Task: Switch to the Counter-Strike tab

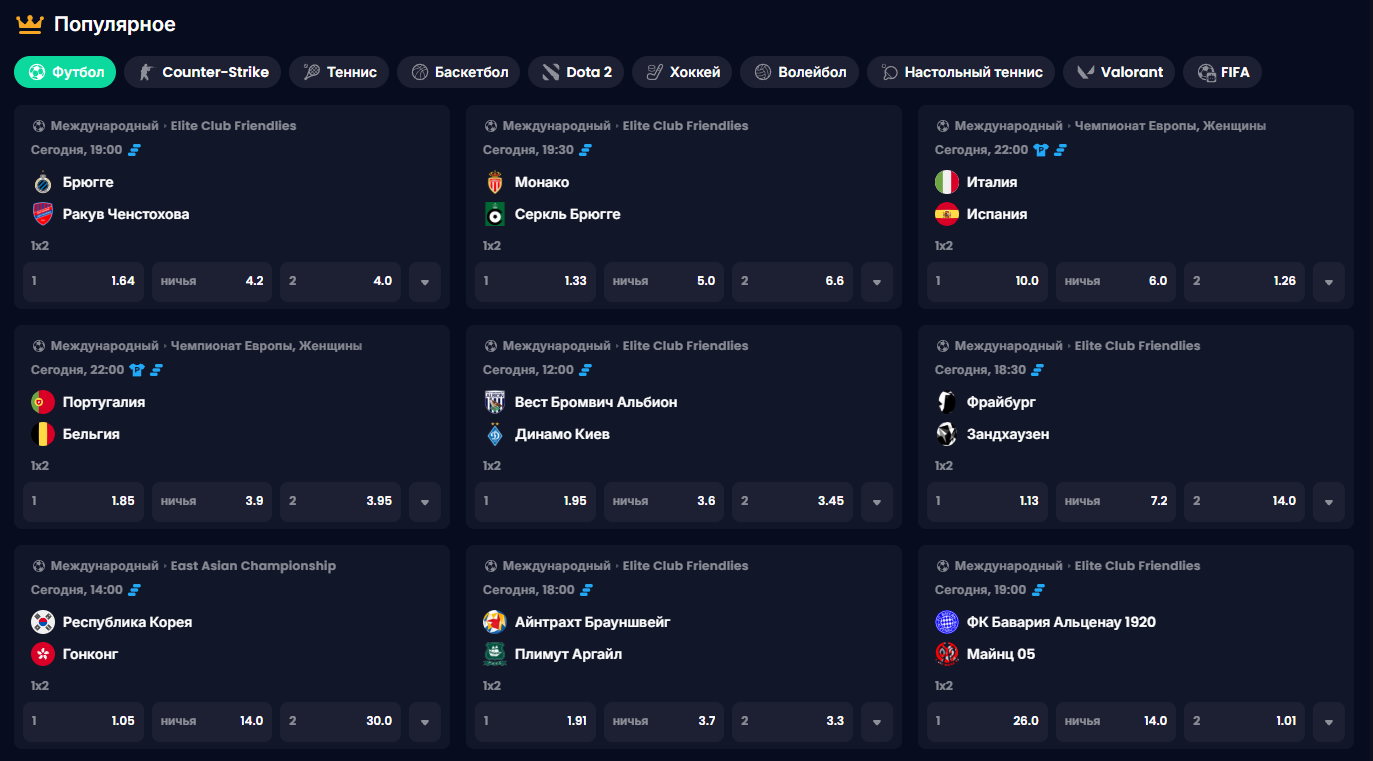Action: tap(203, 72)
